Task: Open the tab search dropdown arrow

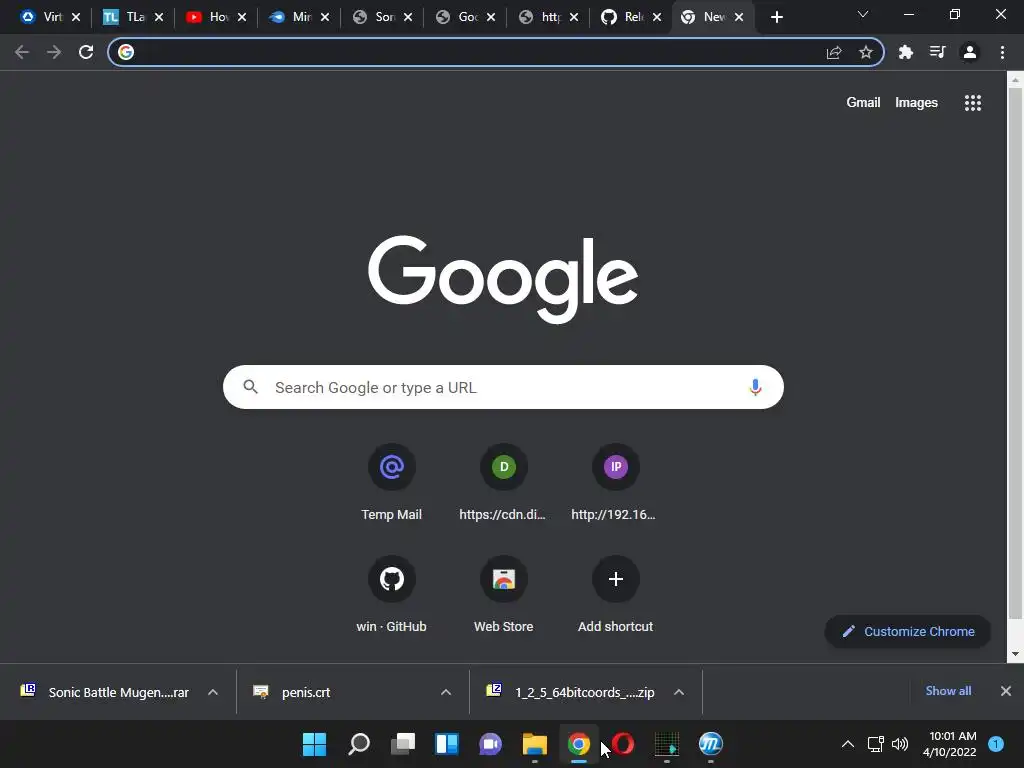Action: [x=863, y=14]
